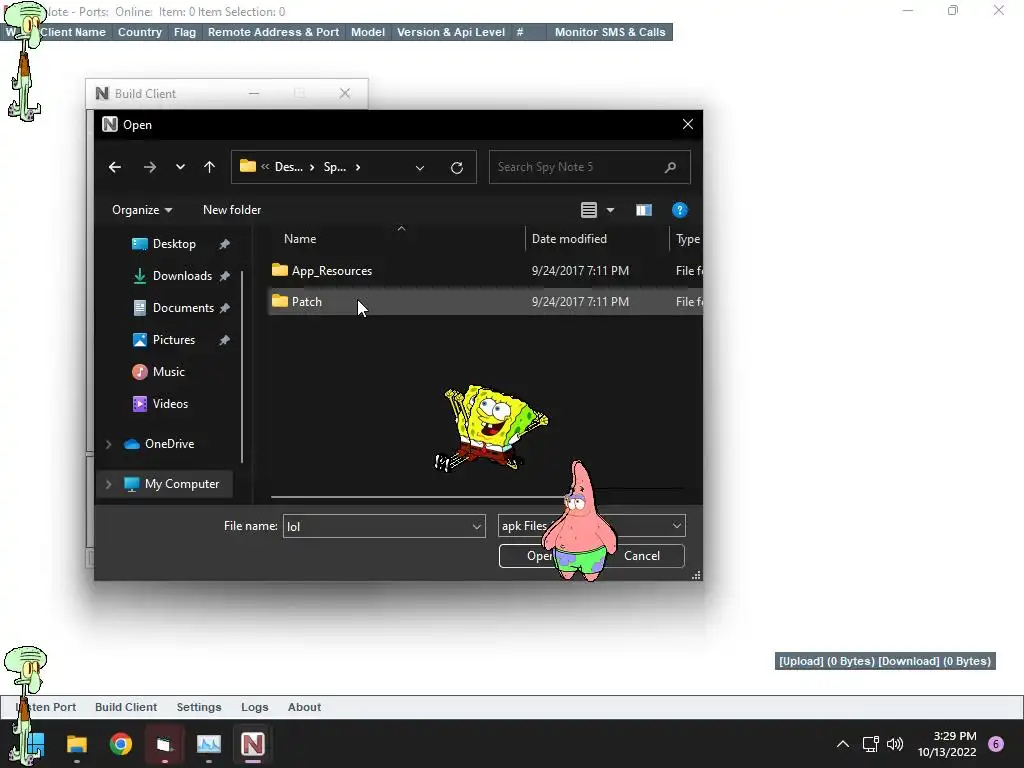Open File Explorer from taskbar

coord(76,744)
